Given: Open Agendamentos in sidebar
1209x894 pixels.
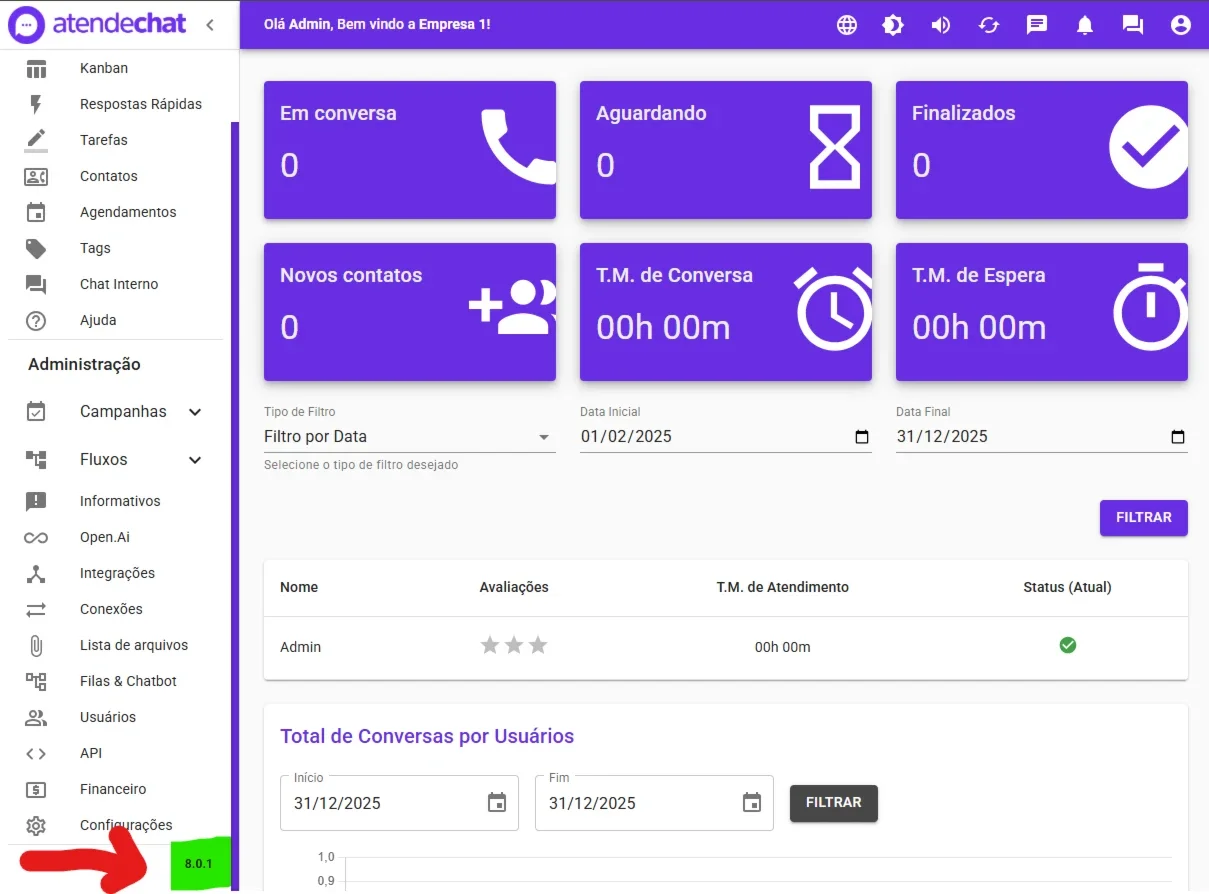Looking at the screenshot, I should point(128,212).
